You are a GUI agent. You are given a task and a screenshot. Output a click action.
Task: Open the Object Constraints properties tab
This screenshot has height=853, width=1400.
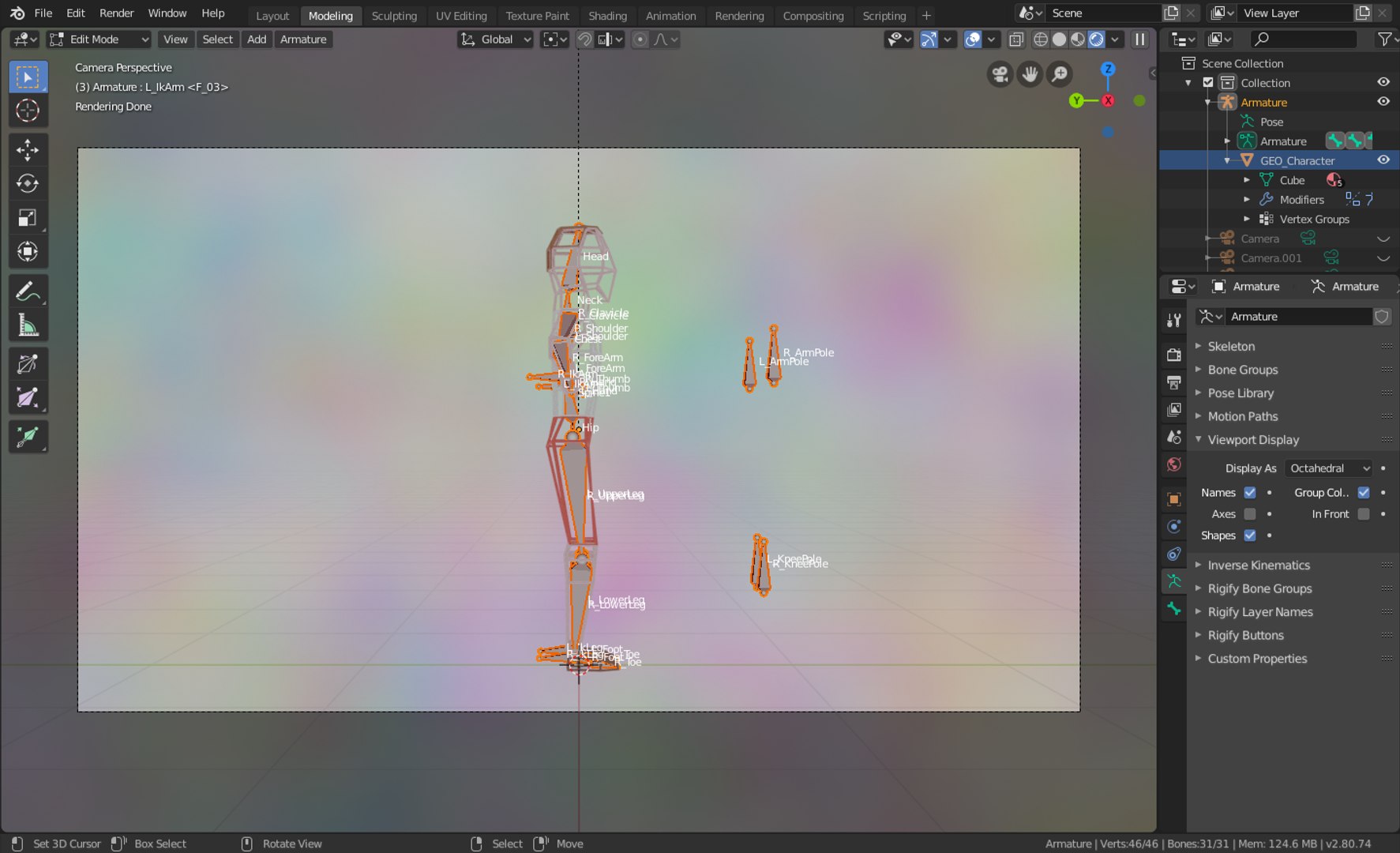coord(1174,554)
